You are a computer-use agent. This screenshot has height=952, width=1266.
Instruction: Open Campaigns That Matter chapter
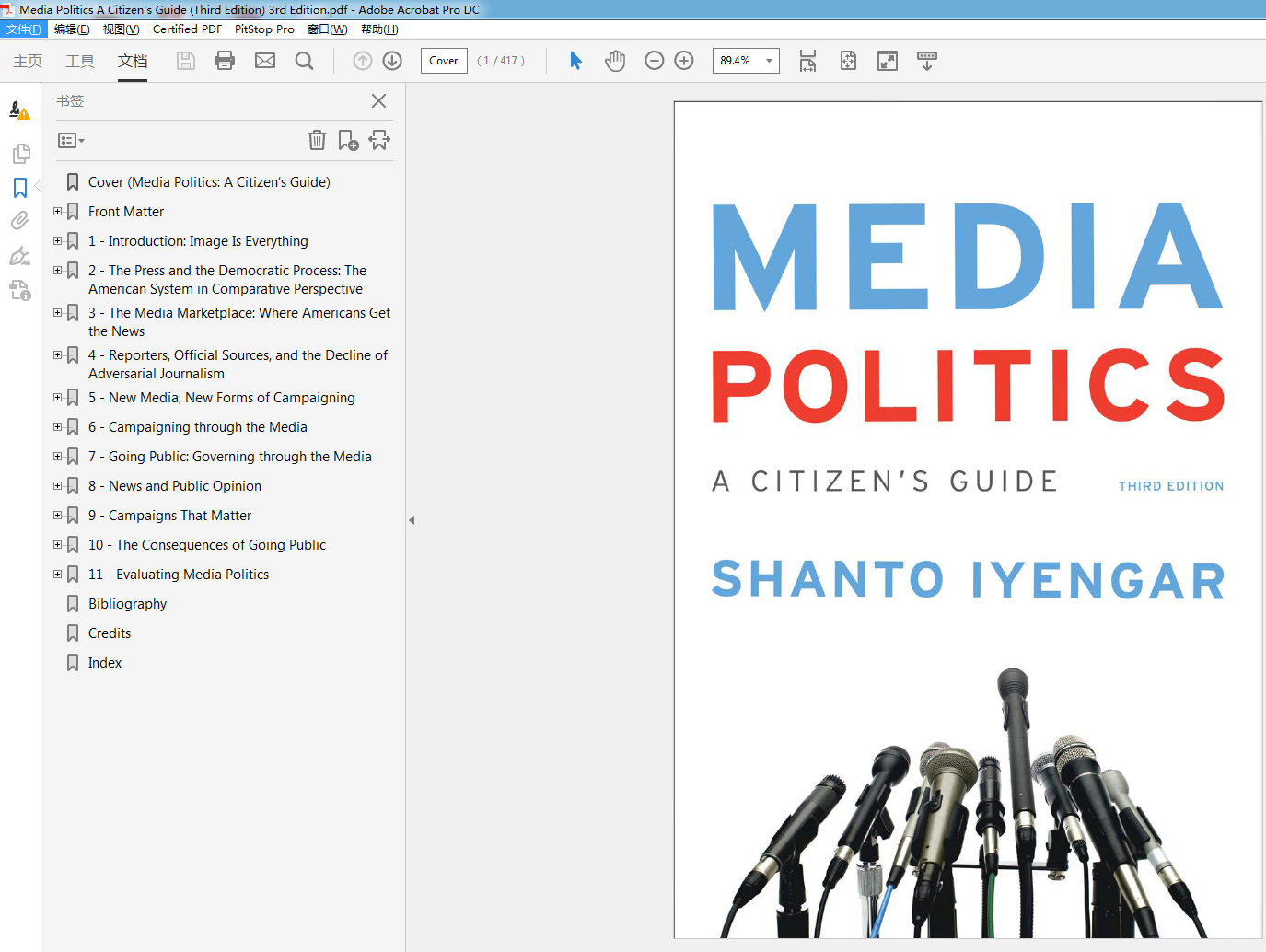point(169,516)
